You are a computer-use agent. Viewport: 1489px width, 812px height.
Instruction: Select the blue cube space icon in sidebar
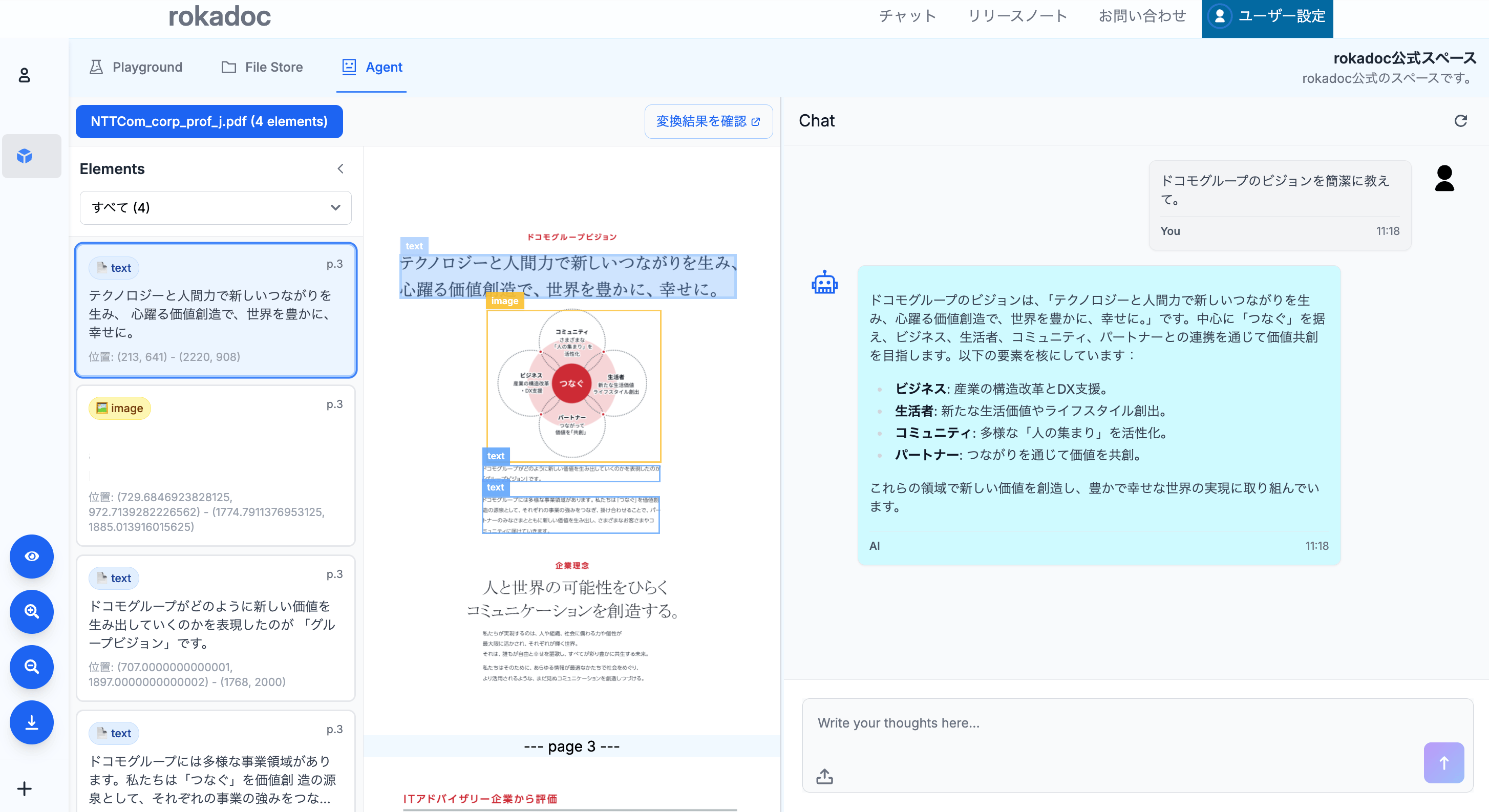pos(24,156)
